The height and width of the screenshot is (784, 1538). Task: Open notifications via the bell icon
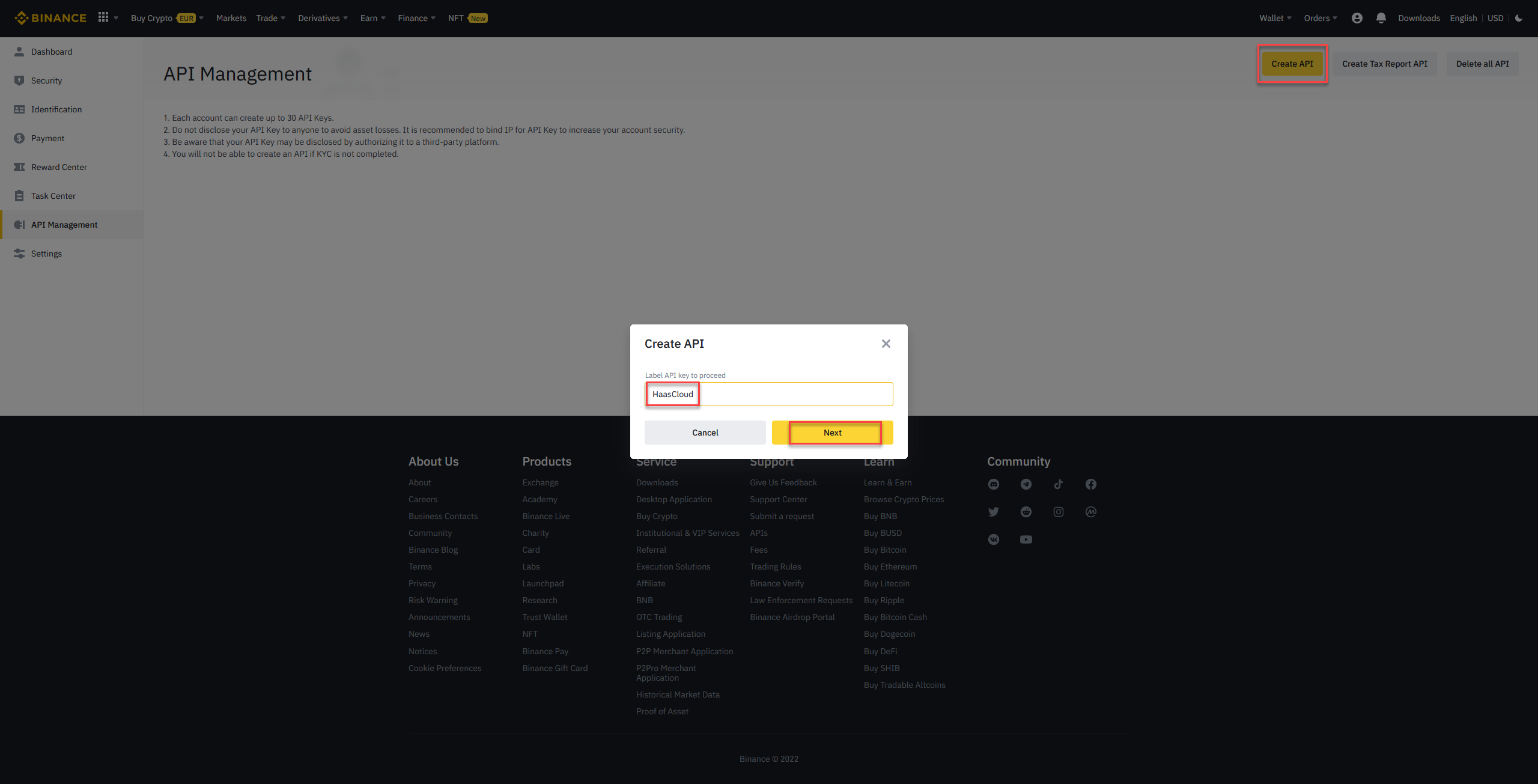(x=1380, y=17)
